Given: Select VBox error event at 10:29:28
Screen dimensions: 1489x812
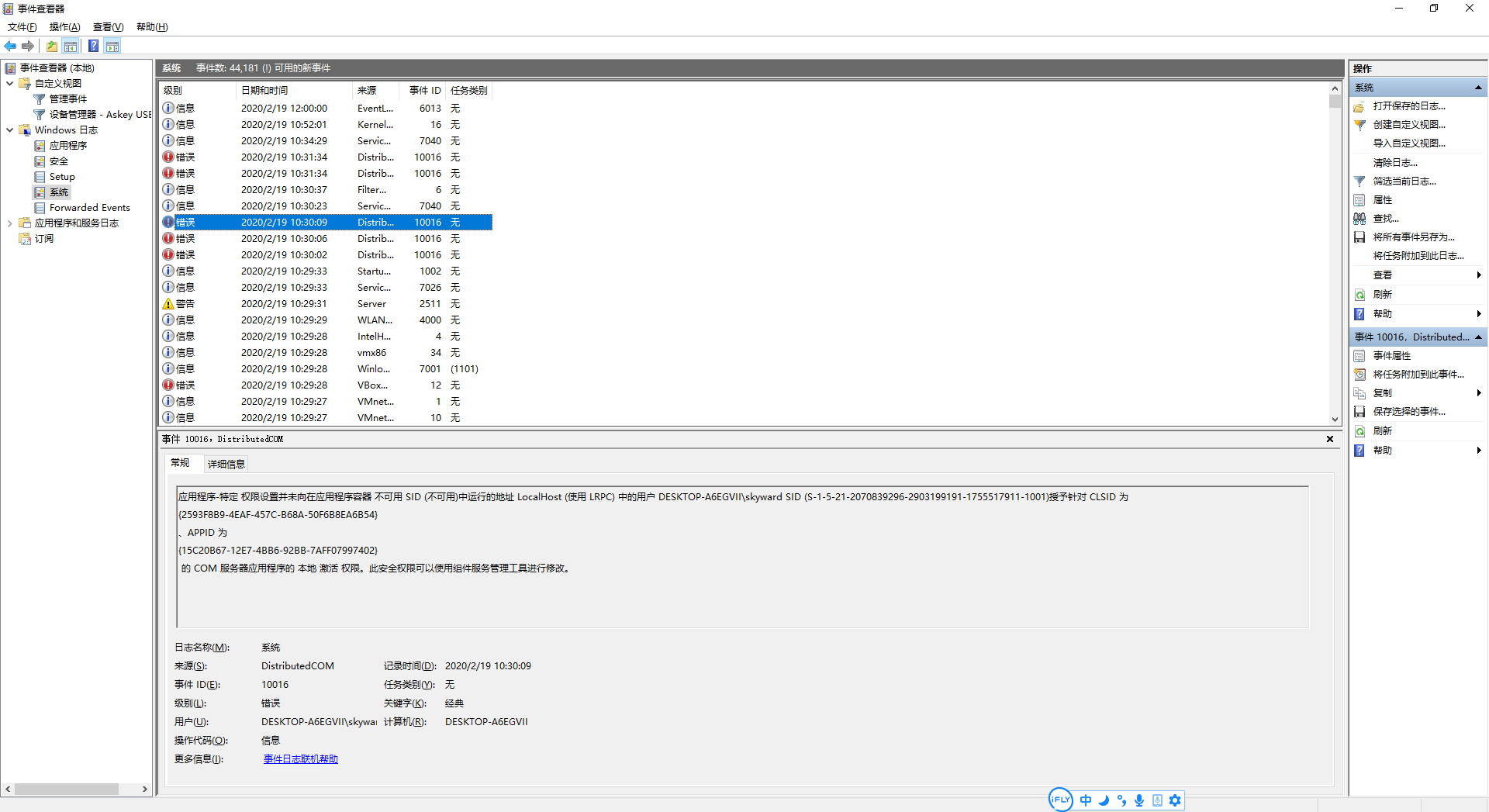Looking at the screenshot, I should [x=326, y=385].
